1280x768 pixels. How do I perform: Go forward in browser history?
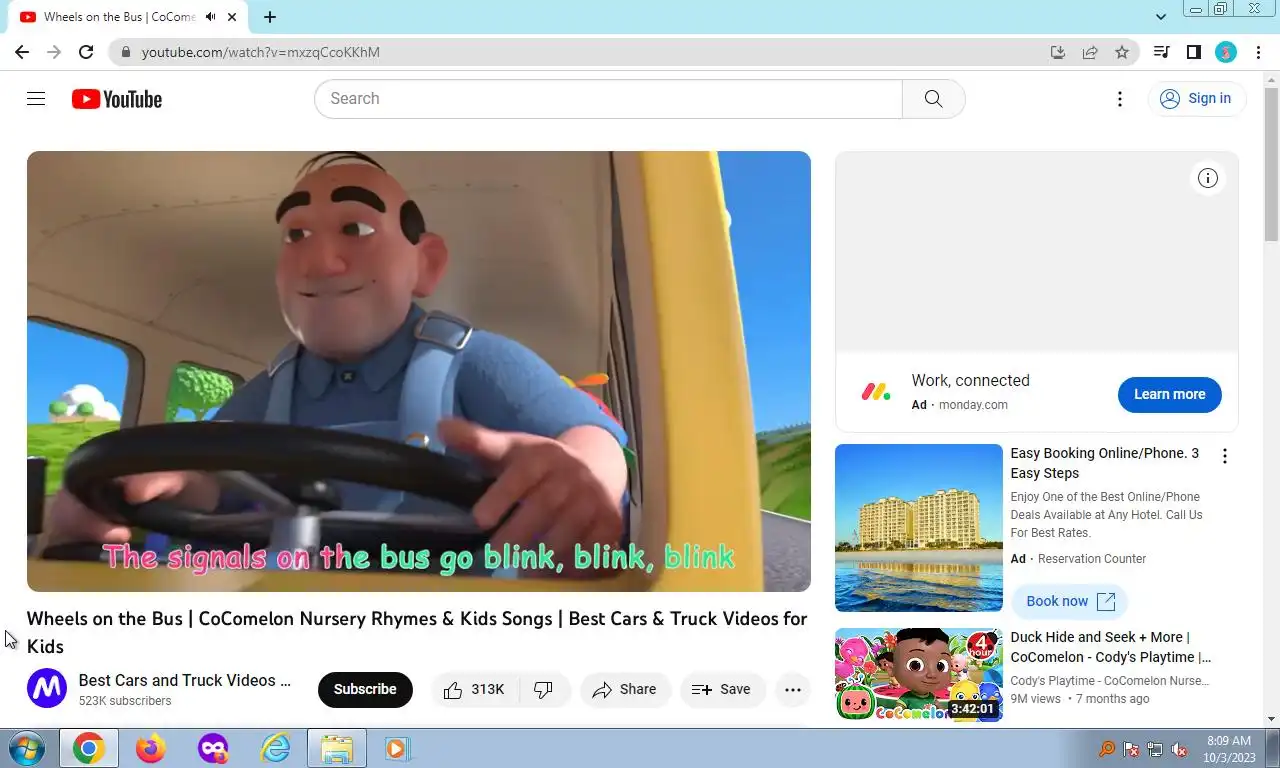(54, 52)
